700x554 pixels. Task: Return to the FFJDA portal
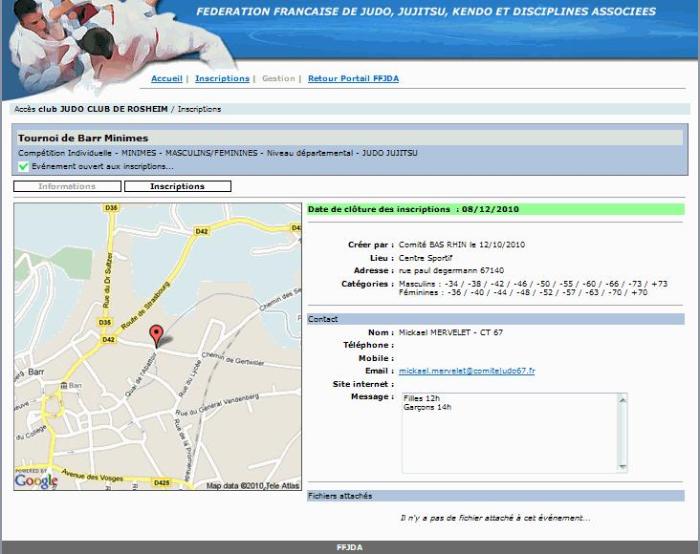tap(353, 78)
